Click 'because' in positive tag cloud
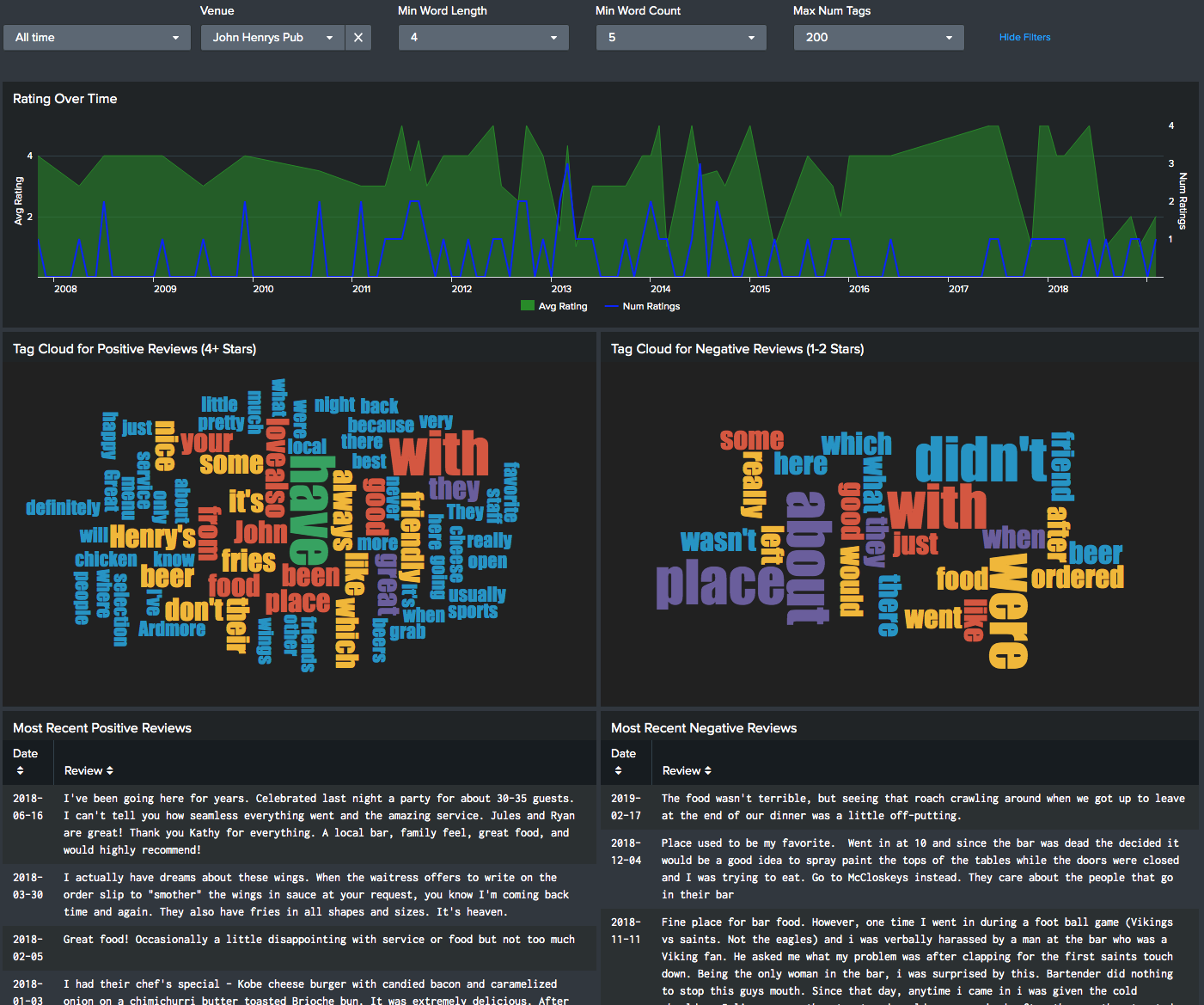1204x1005 pixels. click(x=381, y=426)
